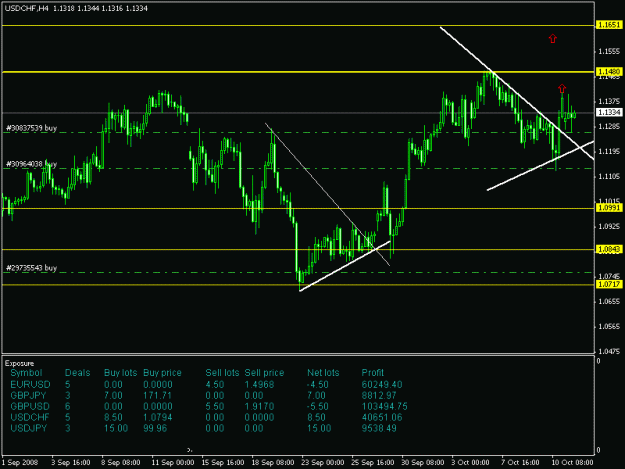Image resolution: width=625 pixels, height=469 pixels.
Task: Click the Sell price column header
Action: (x=264, y=373)
